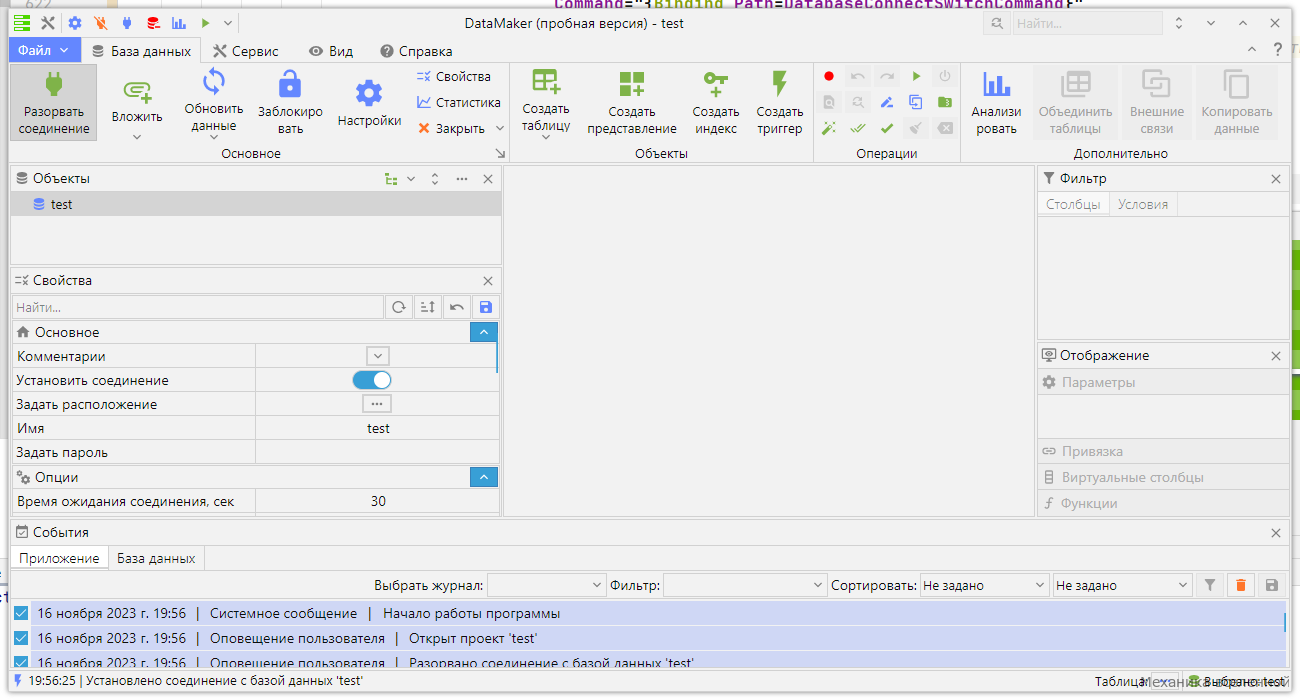Screen dimensions: 1300x700
Task: Click the Заблокировать lock icon
Action: tap(289, 84)
